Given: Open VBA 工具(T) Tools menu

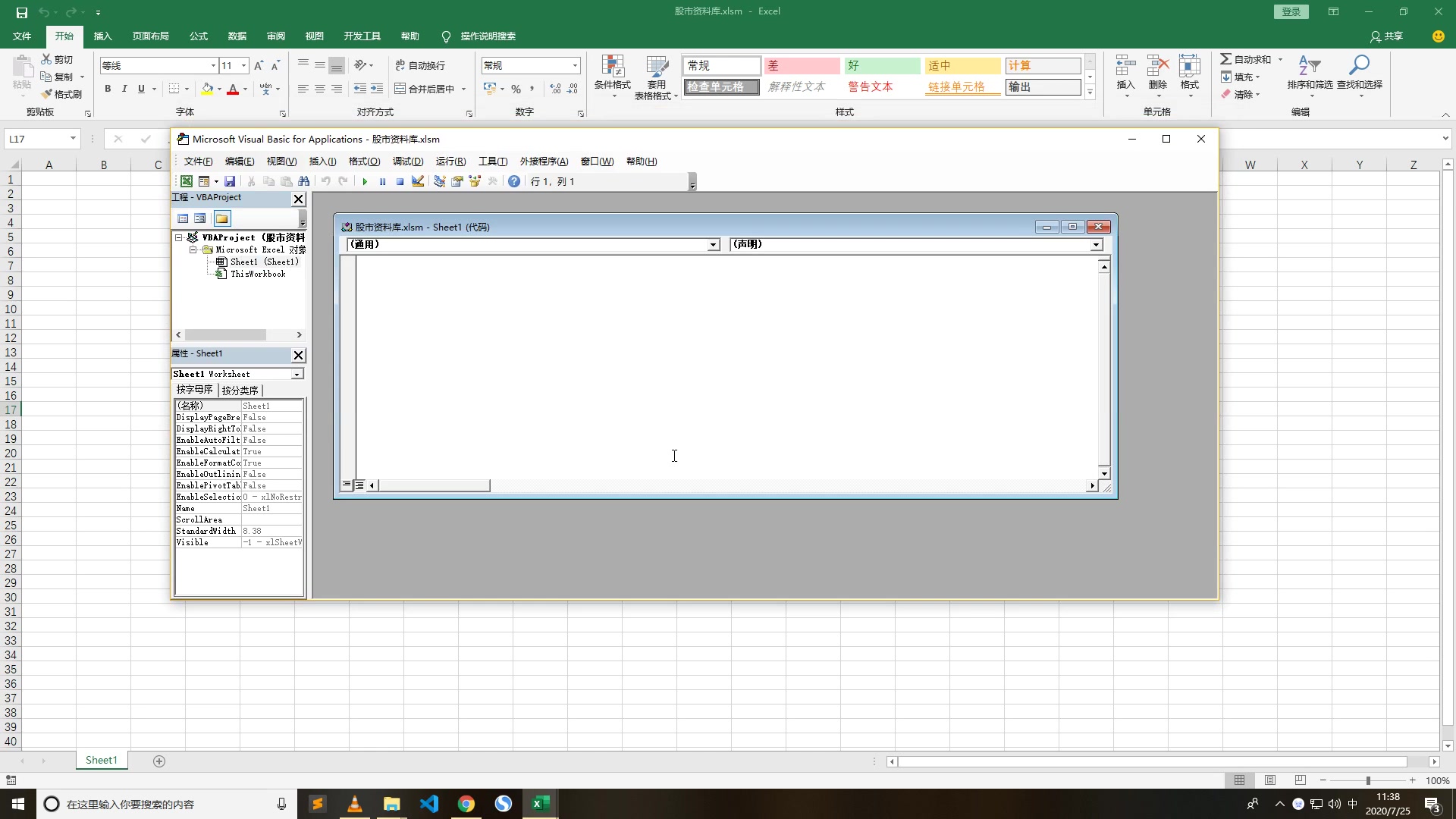Looking at the screenshot, I should coord(493,162).
